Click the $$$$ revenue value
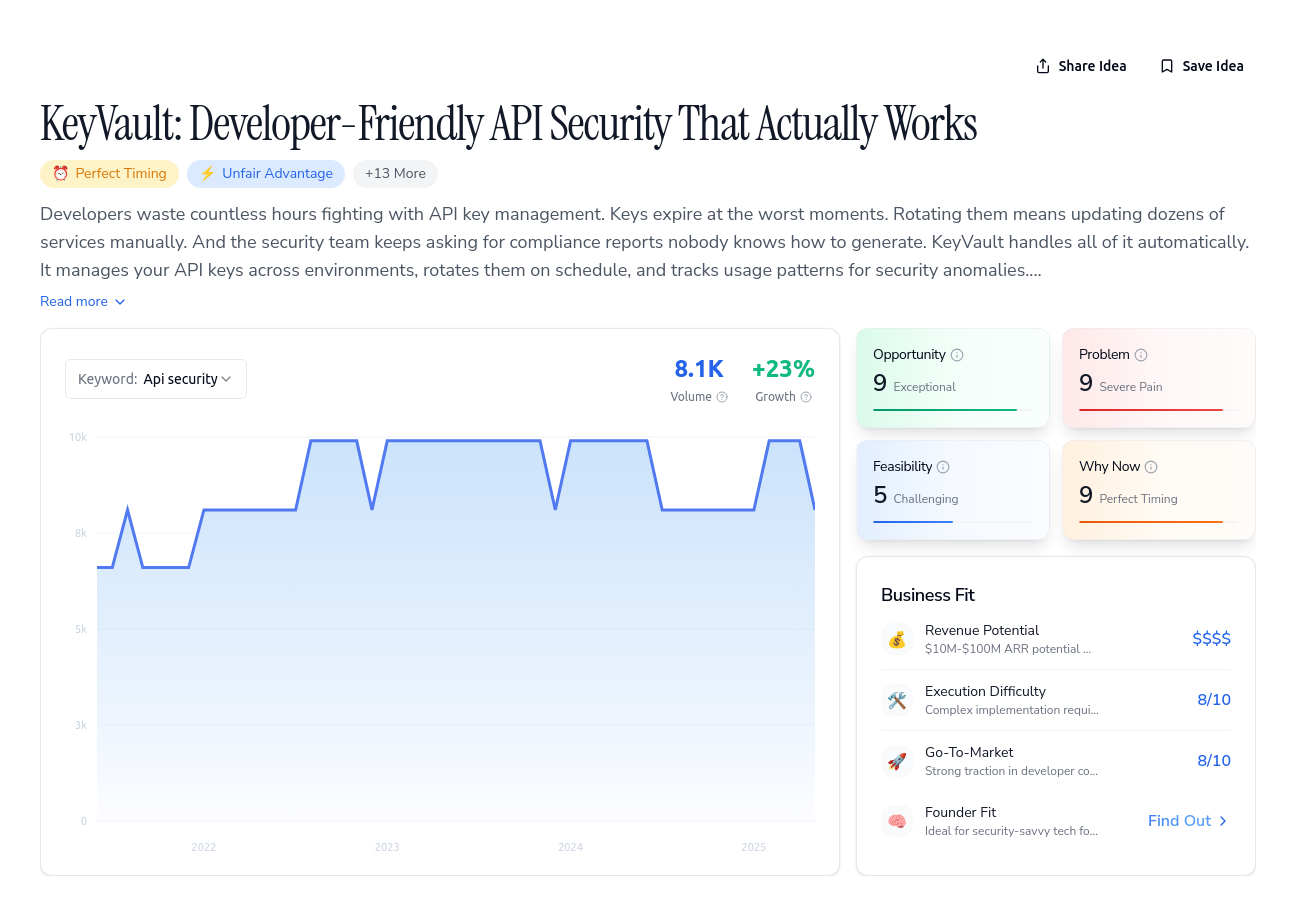 pos(1211,639)
